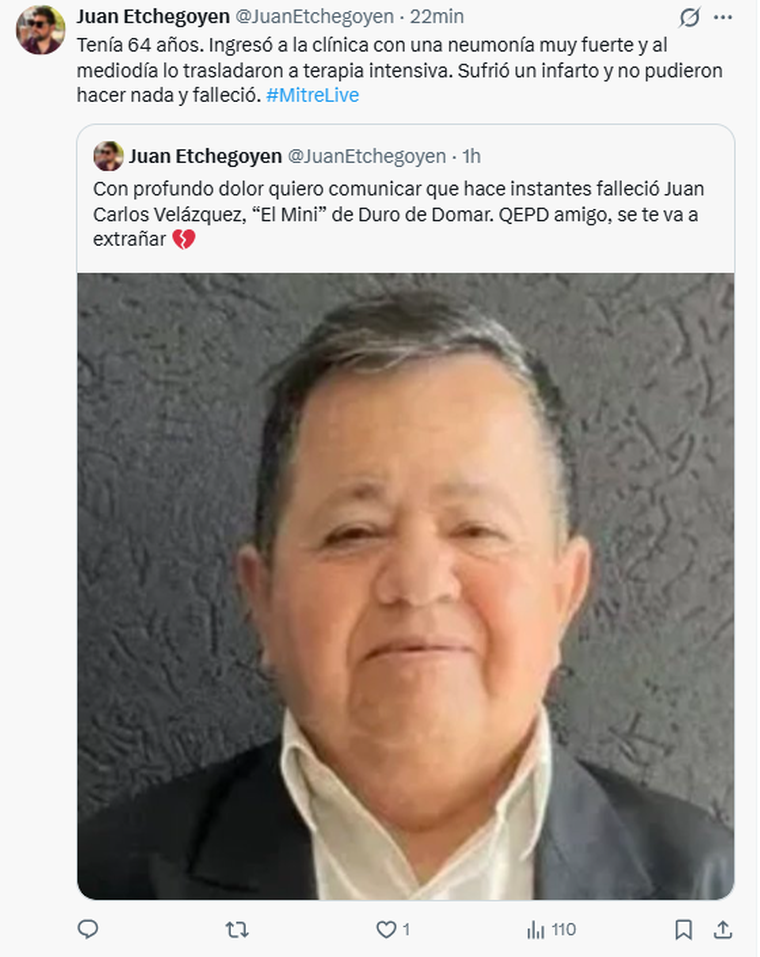The width and height of the screenshot is (760, 957).
Task: Open the Juan Etchegoyen name in quoted tweet
Action: click(205, 156)
